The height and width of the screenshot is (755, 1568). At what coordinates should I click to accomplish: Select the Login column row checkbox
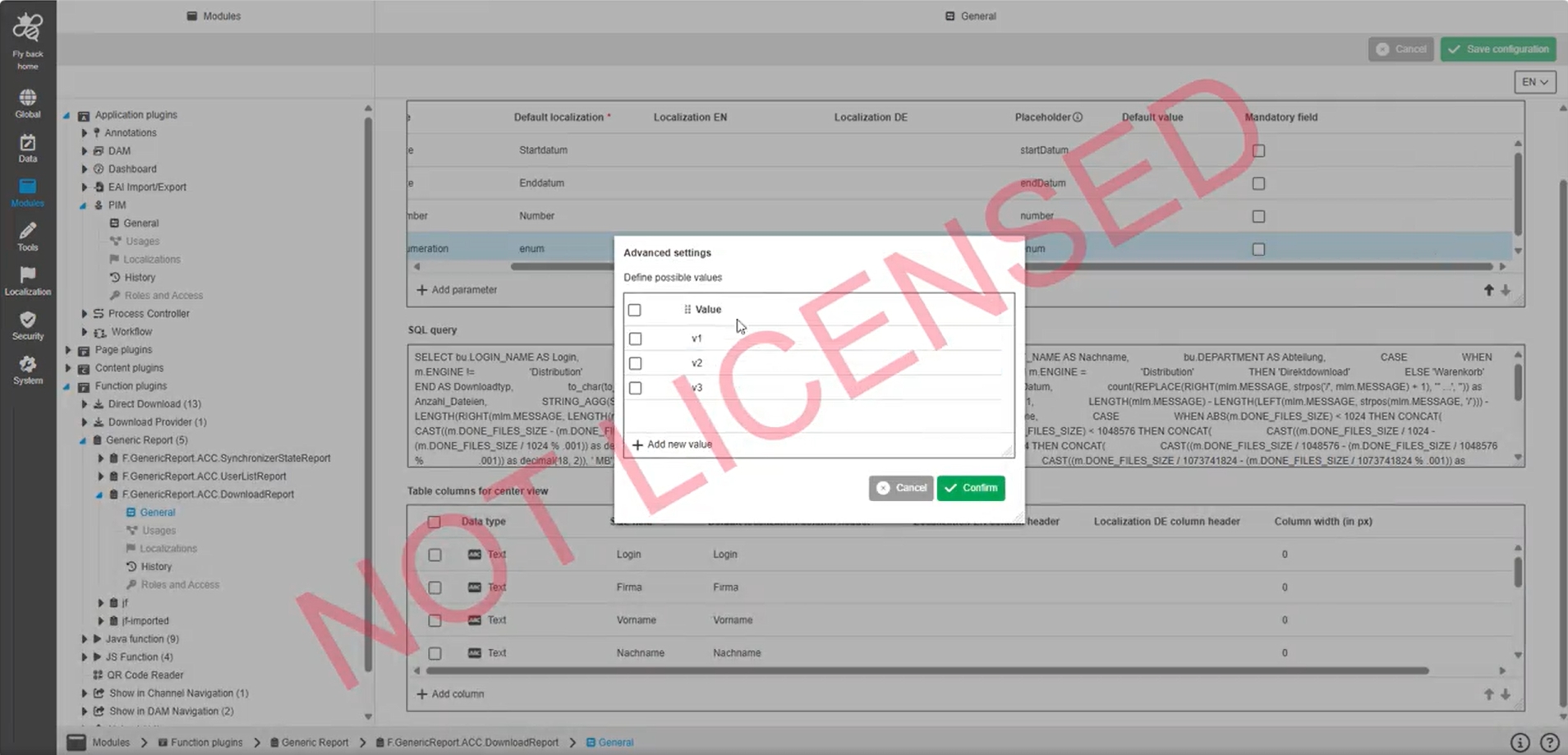[435, 555]
